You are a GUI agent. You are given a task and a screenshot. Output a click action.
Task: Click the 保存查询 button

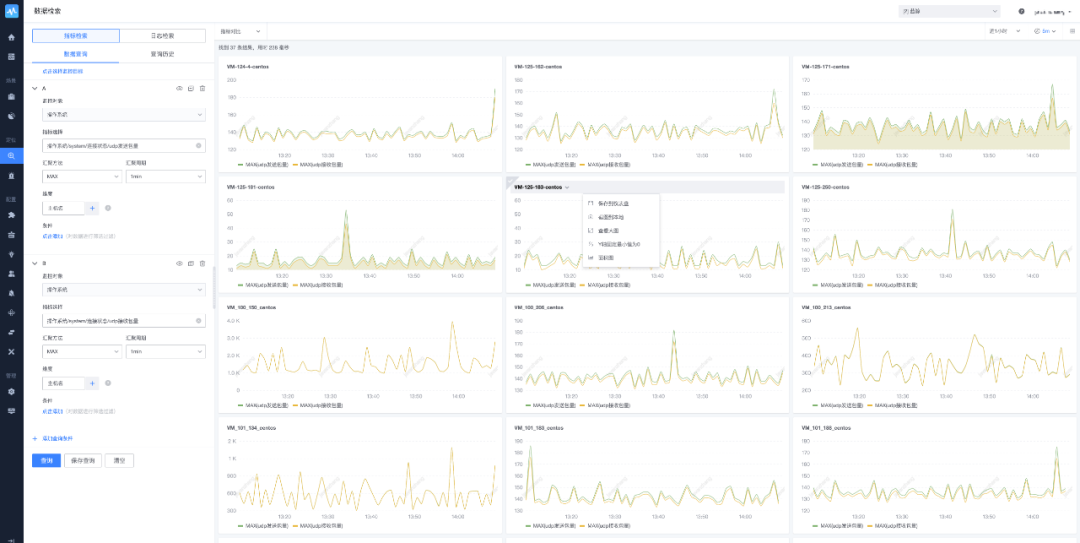[83, 460]
